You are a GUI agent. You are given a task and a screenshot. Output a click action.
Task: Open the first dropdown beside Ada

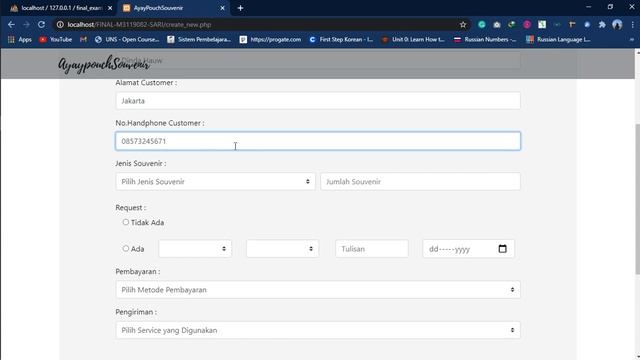click(195, 249)
